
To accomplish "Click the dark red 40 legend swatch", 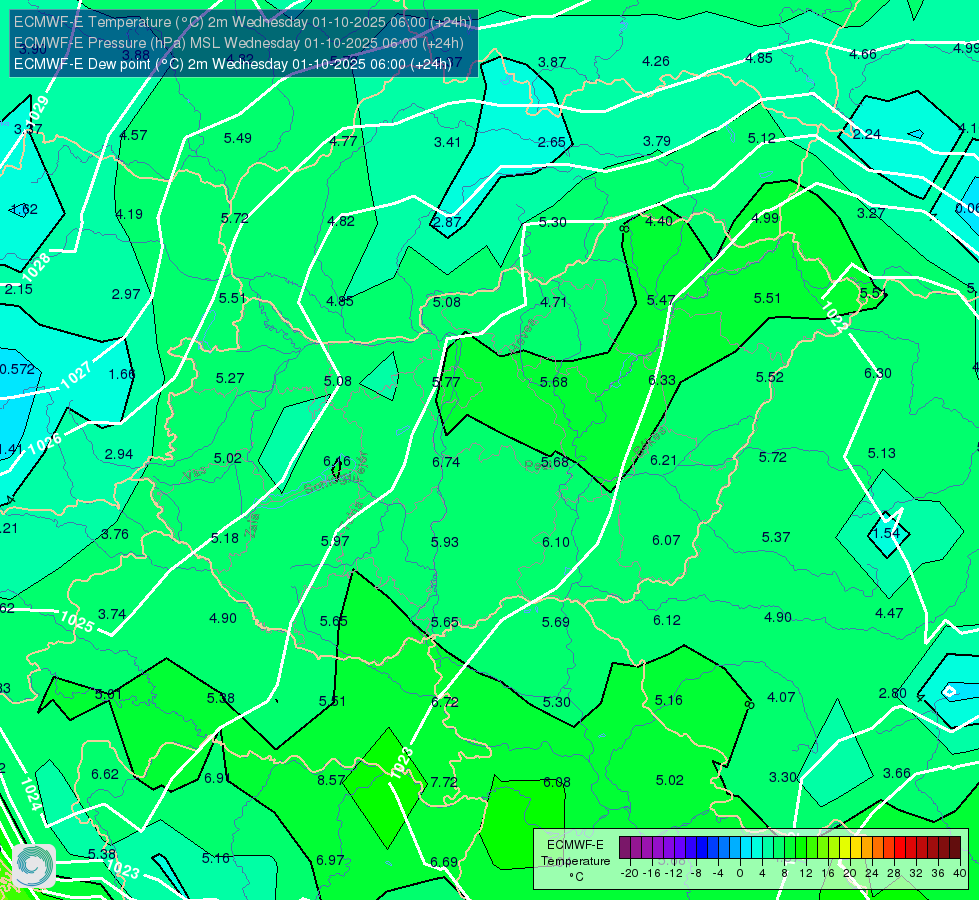I will (955, 848).
